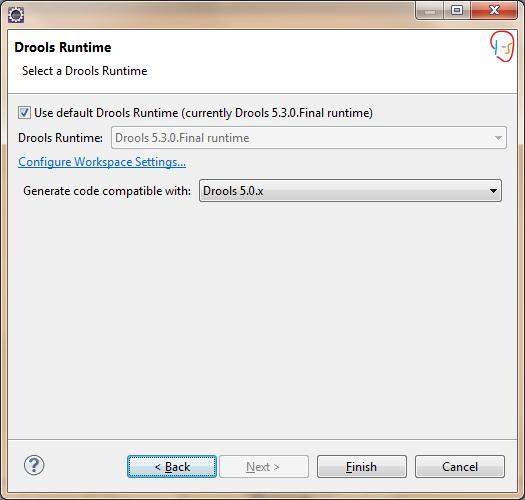Cancel the Drools Runtime wizard

pyautogui.click(x=460, y=467)
